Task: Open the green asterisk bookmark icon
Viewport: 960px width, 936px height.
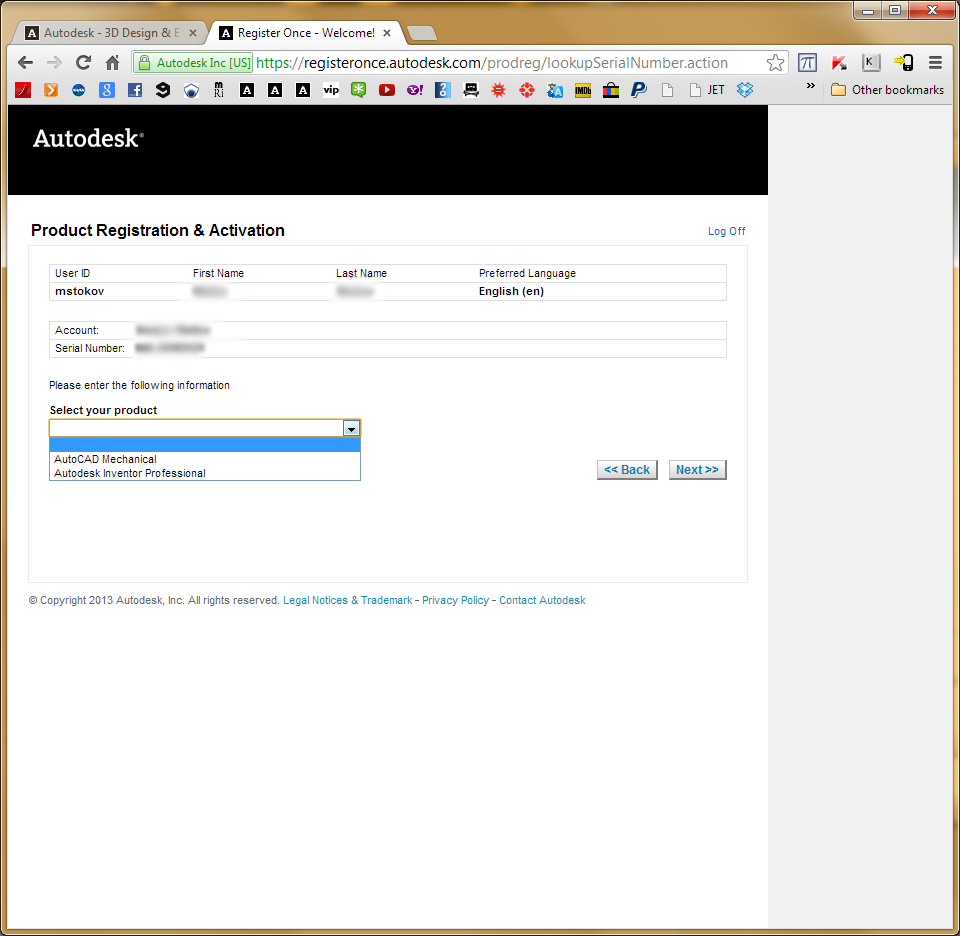Action: tap(358, 91)
